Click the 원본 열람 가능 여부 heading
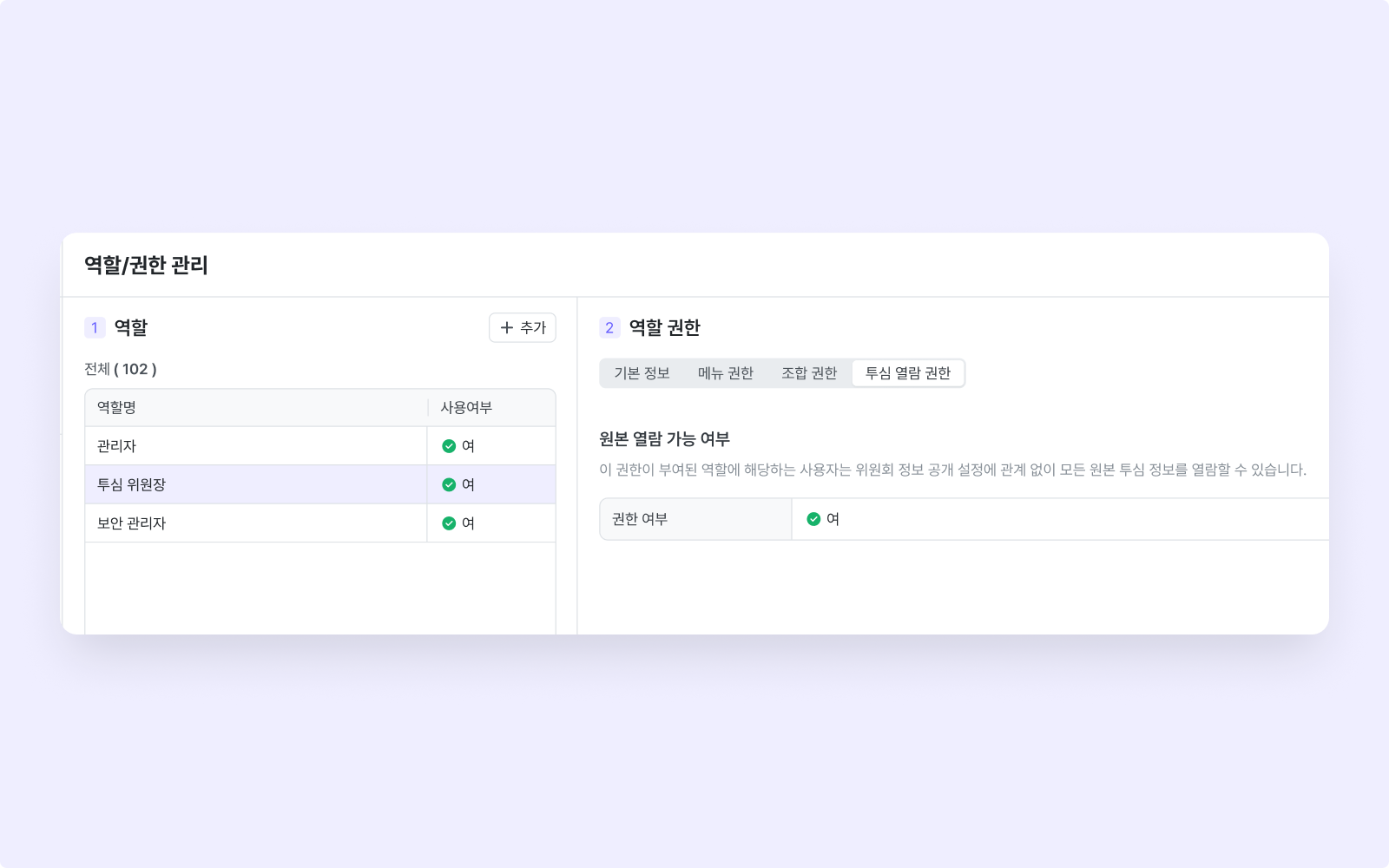The width and height of the screenshot is (1389, 868). 664,439
